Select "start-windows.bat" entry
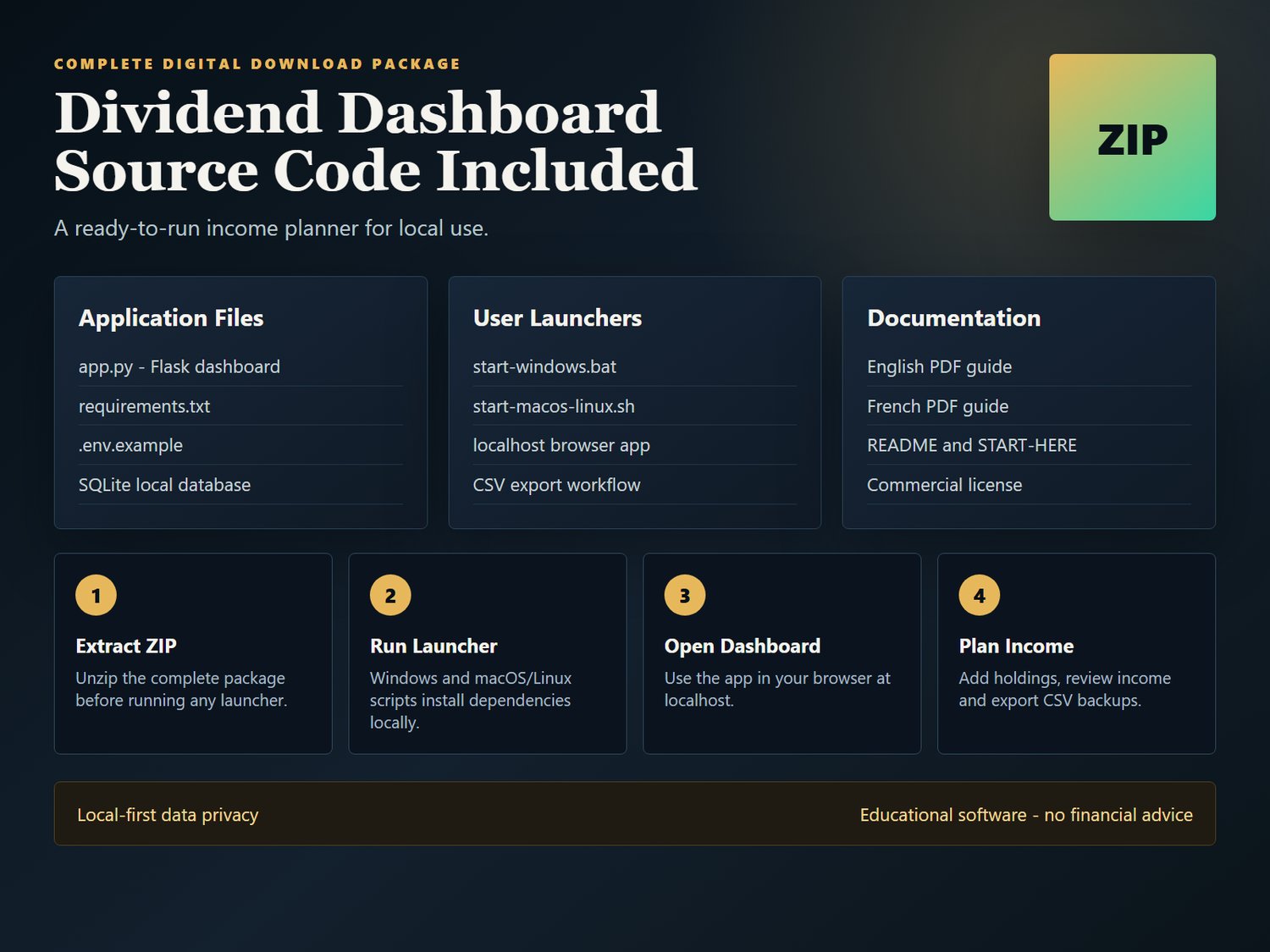 635,366
